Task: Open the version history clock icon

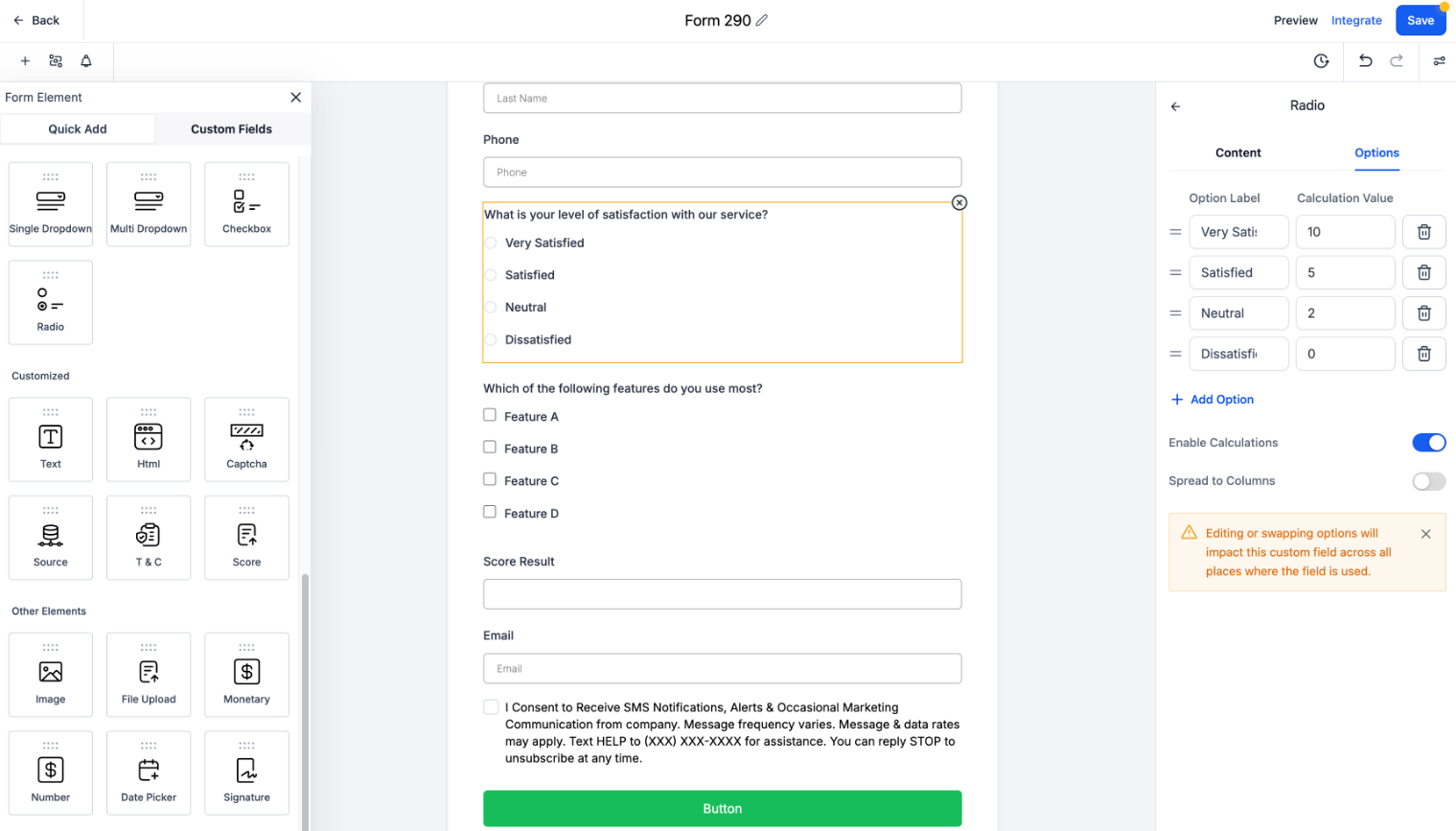Action: click(1321, 61)
